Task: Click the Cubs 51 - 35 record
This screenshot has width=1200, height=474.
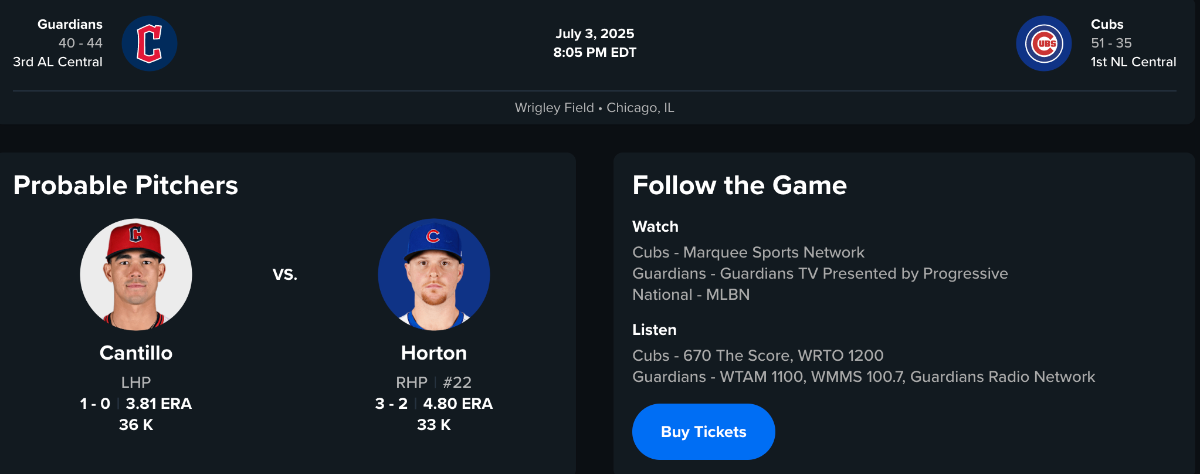Action: tap(1113, 43)
